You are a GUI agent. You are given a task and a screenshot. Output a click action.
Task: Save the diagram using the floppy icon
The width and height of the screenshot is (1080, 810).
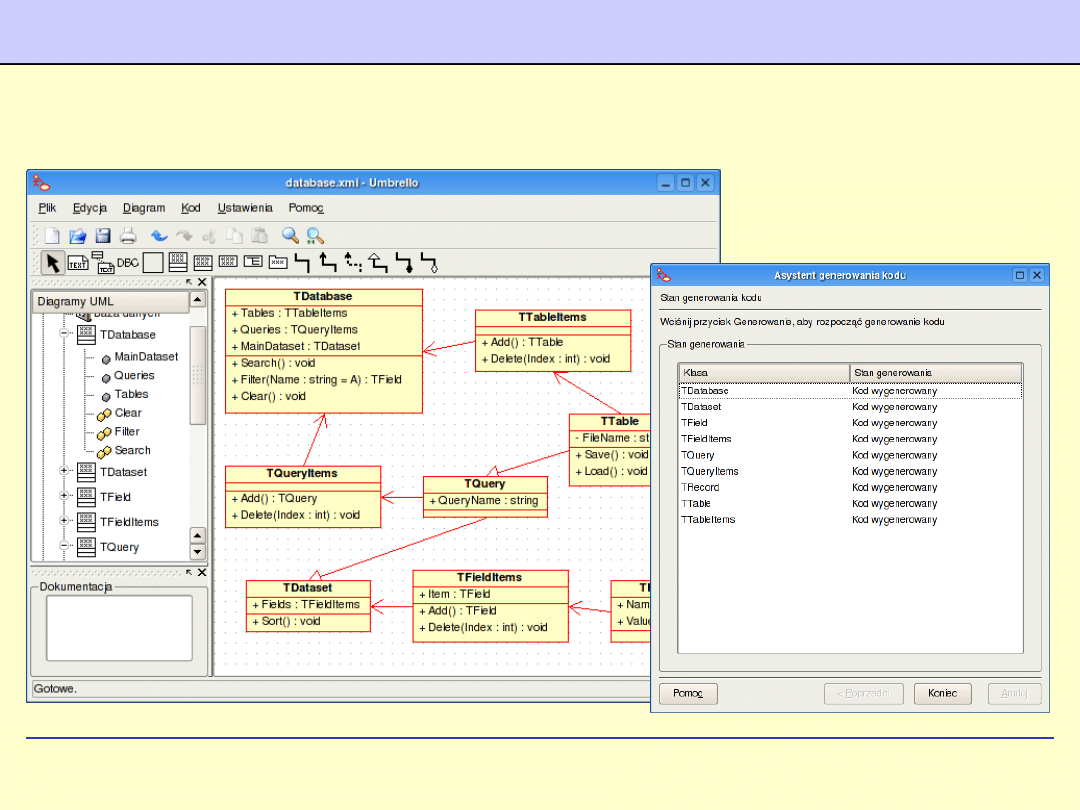point(103,236)
